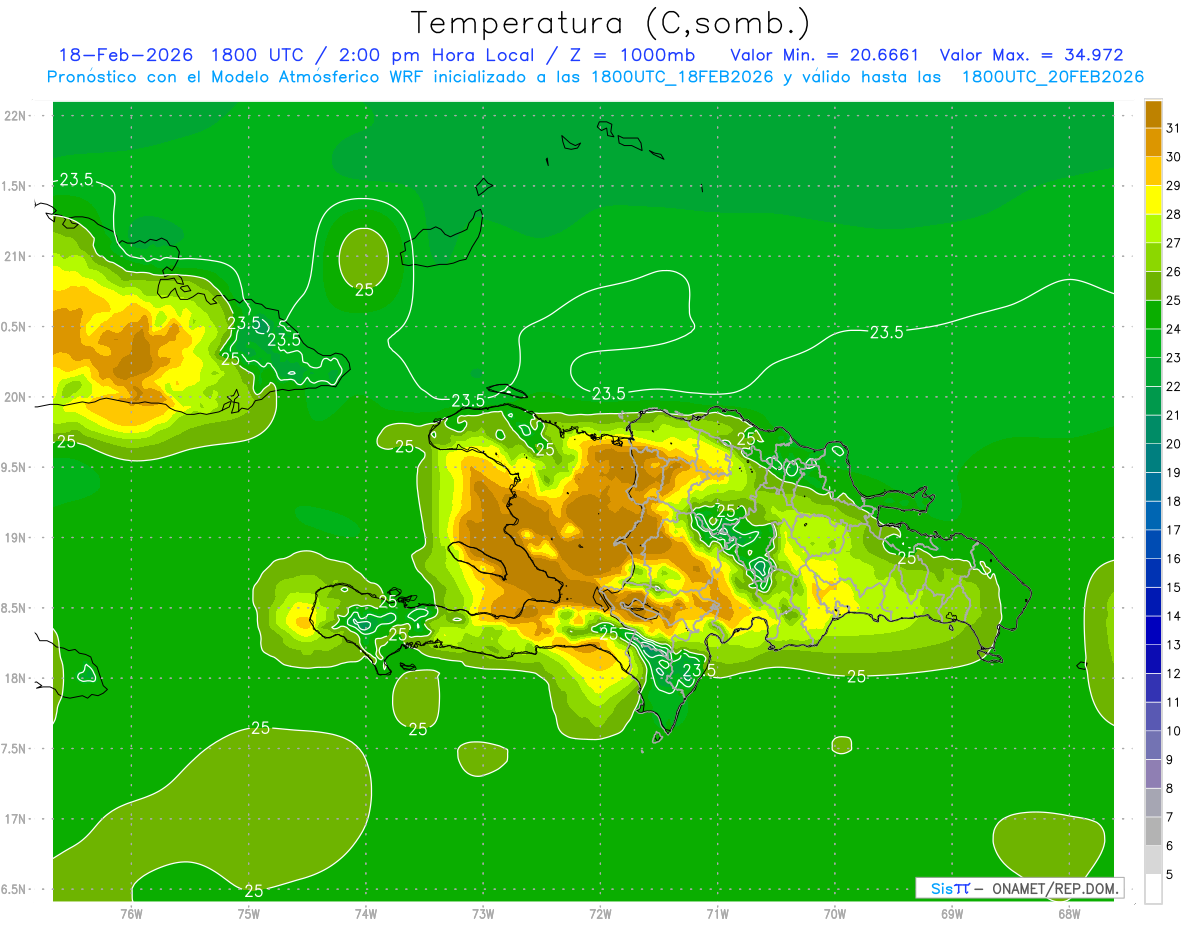Click the '21N' latitude axis label
The height and width of the screenshot is (927, 1200).
(x=17, y=256)
